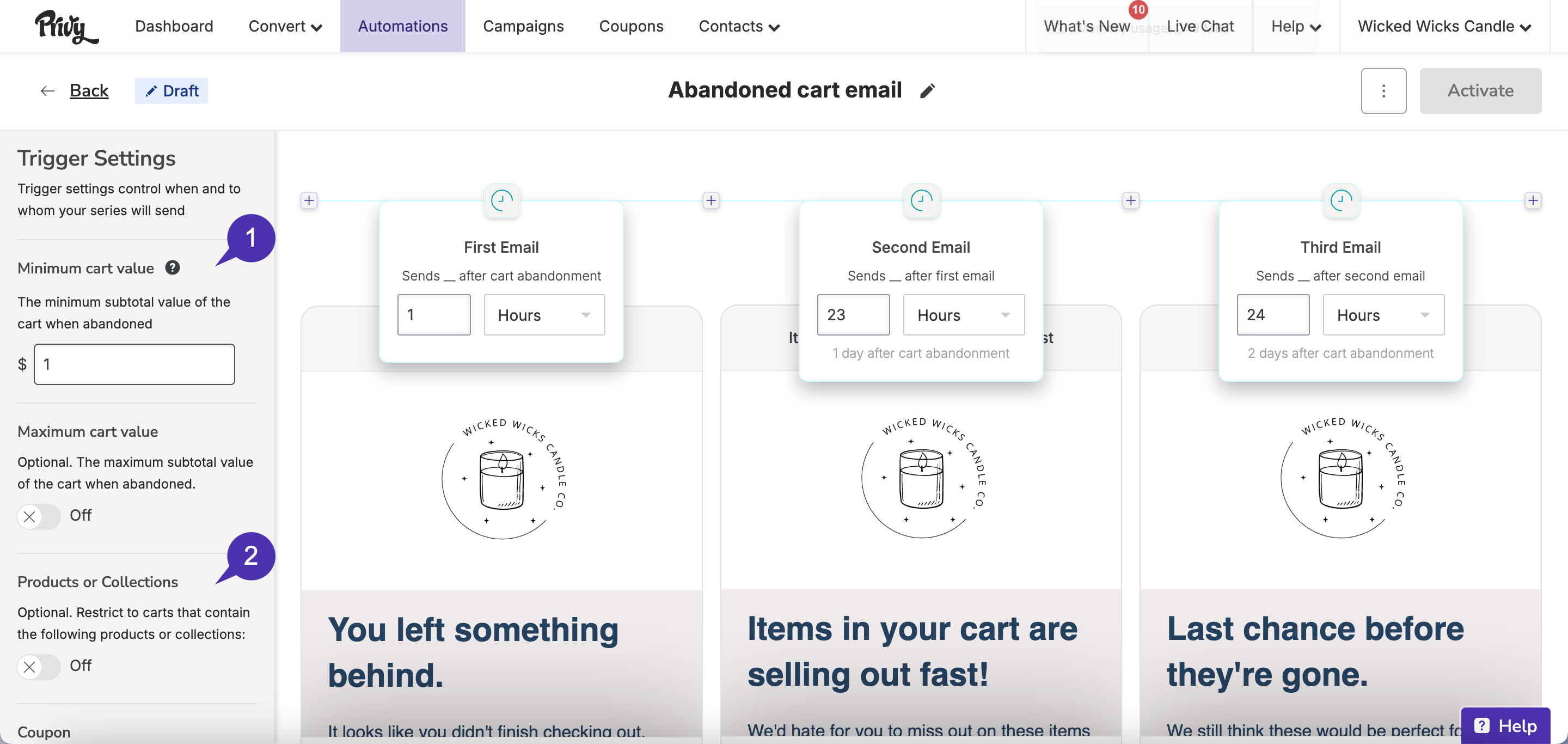Expand the Convert menu
The image size is (1568, 744).
[x=285, y=26]
